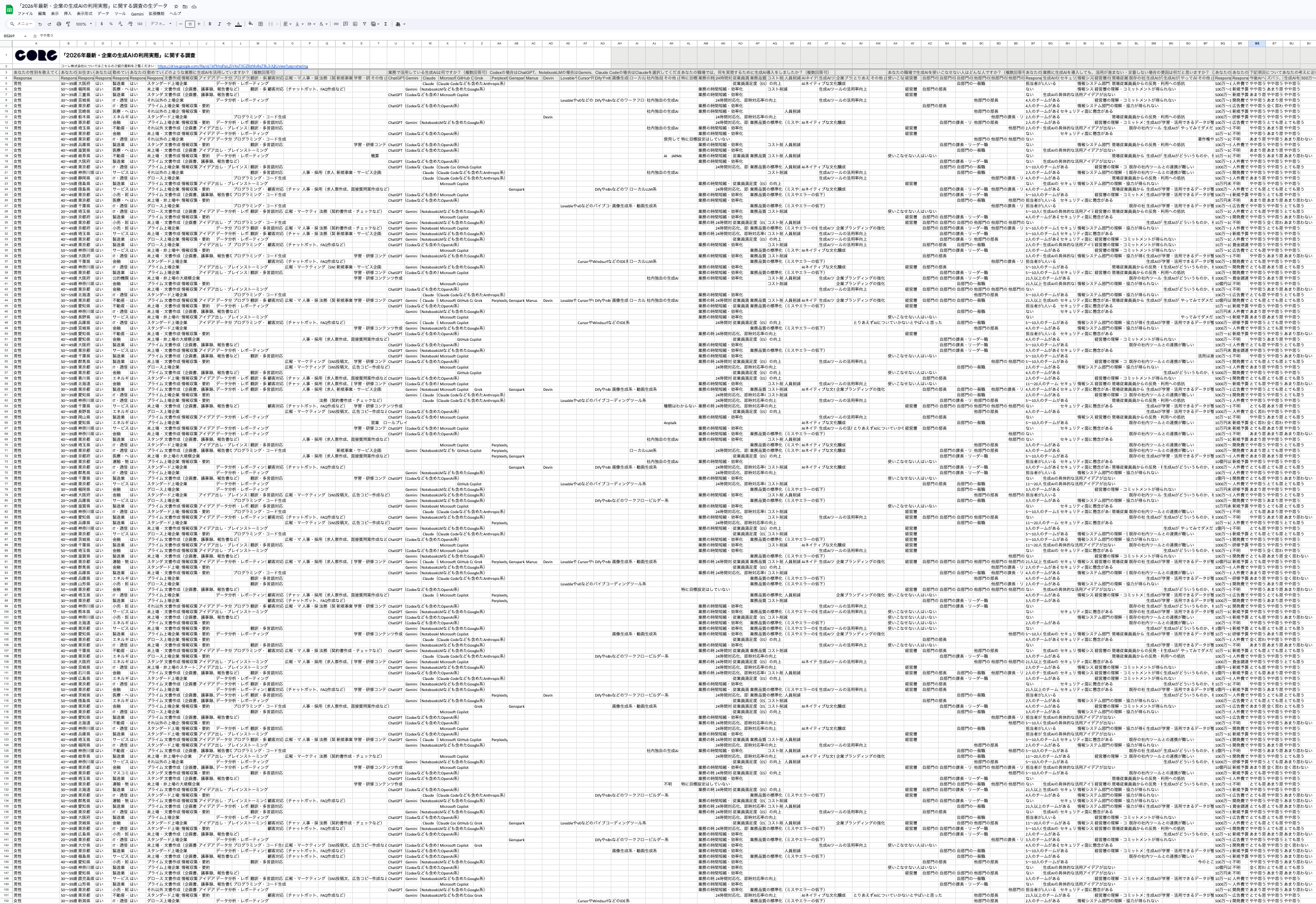1316x904 pixels.
Task: Click the insert link icon
Action: pyautogui.click(x=336, y=24)
